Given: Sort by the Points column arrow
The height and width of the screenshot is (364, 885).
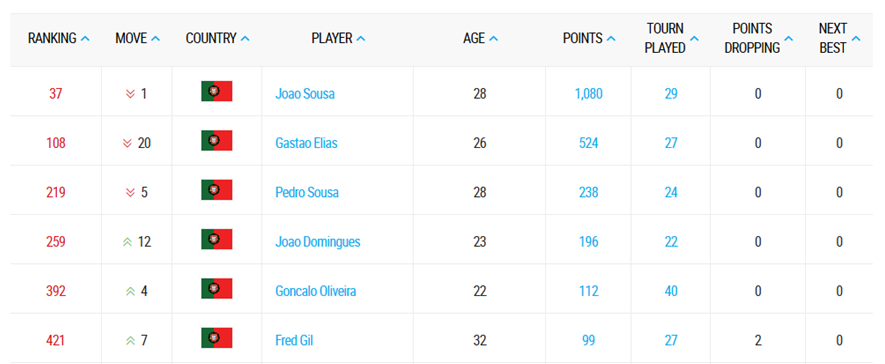Looking at the screenshot, I should (611, 38).
